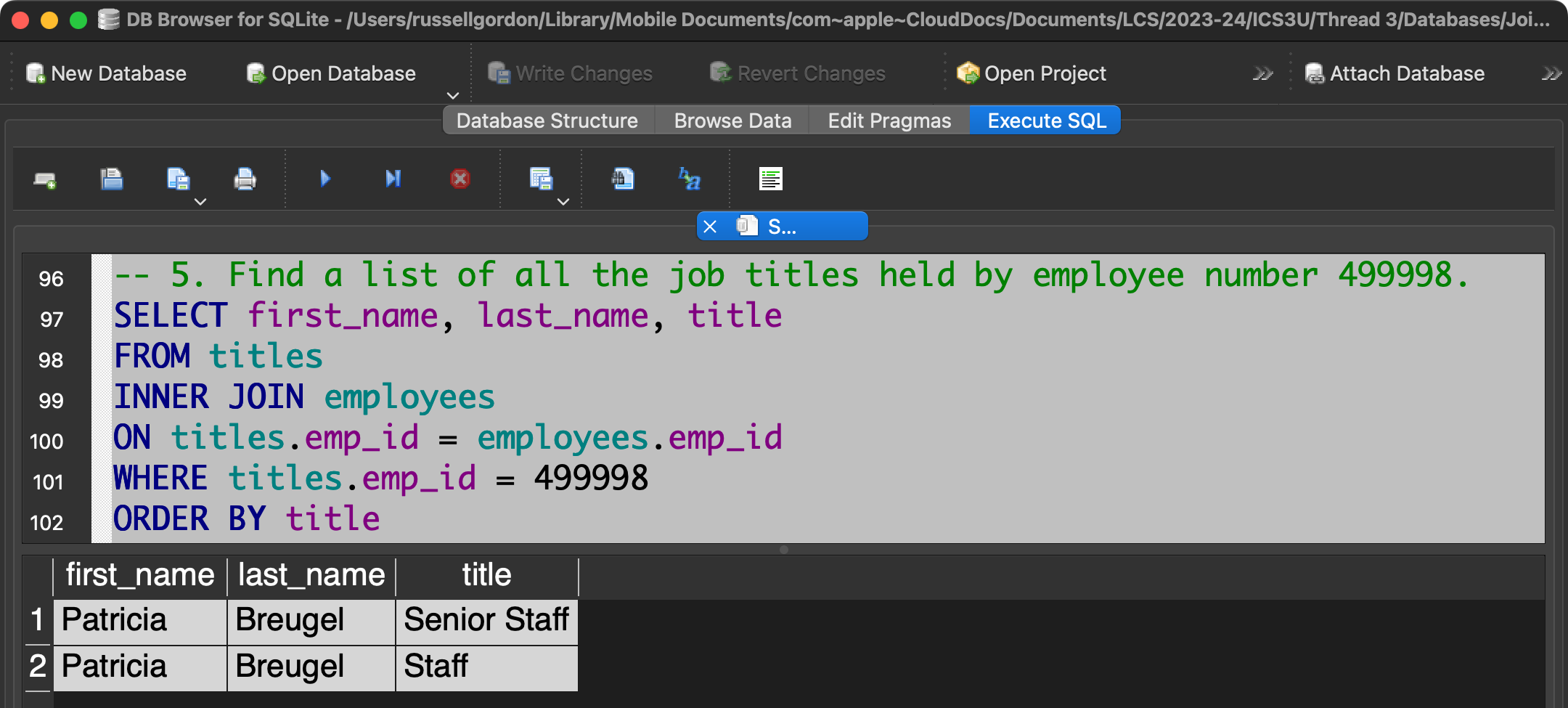
Task: Open the recent files chevron under Open Database
Action: [452, 96]
